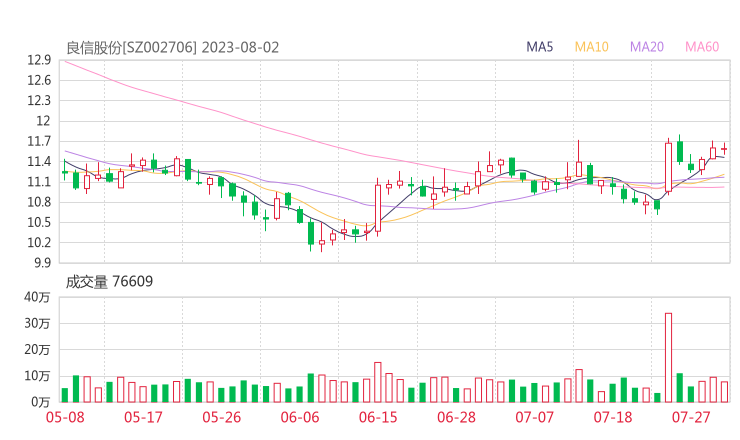This screenshot has width=740, height=440.
Task: Click the stock title 良信股份[SZ002706] 2023-08-02
Action: pyautogui.click(x=172, y=48)
